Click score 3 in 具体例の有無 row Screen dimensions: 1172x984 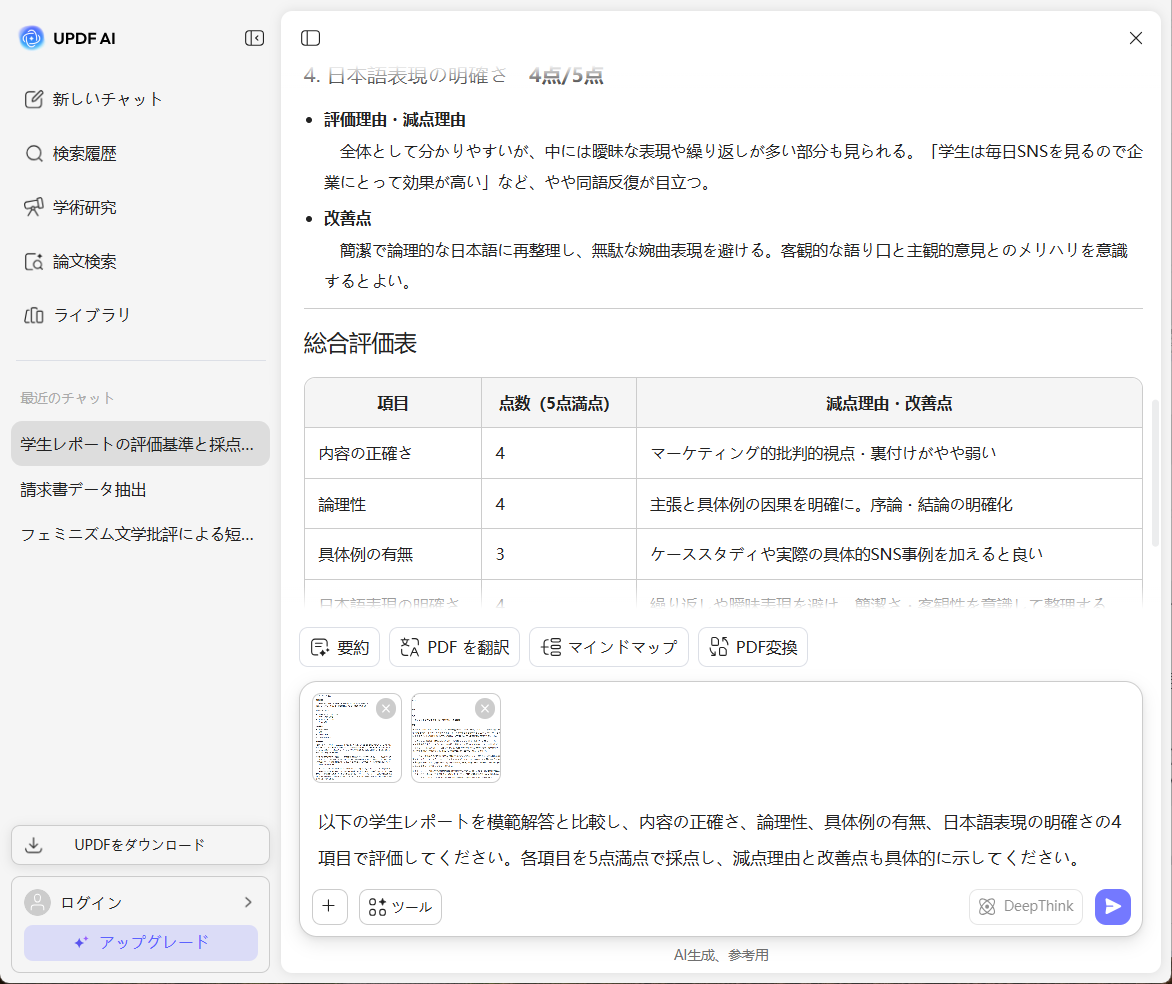500,554
